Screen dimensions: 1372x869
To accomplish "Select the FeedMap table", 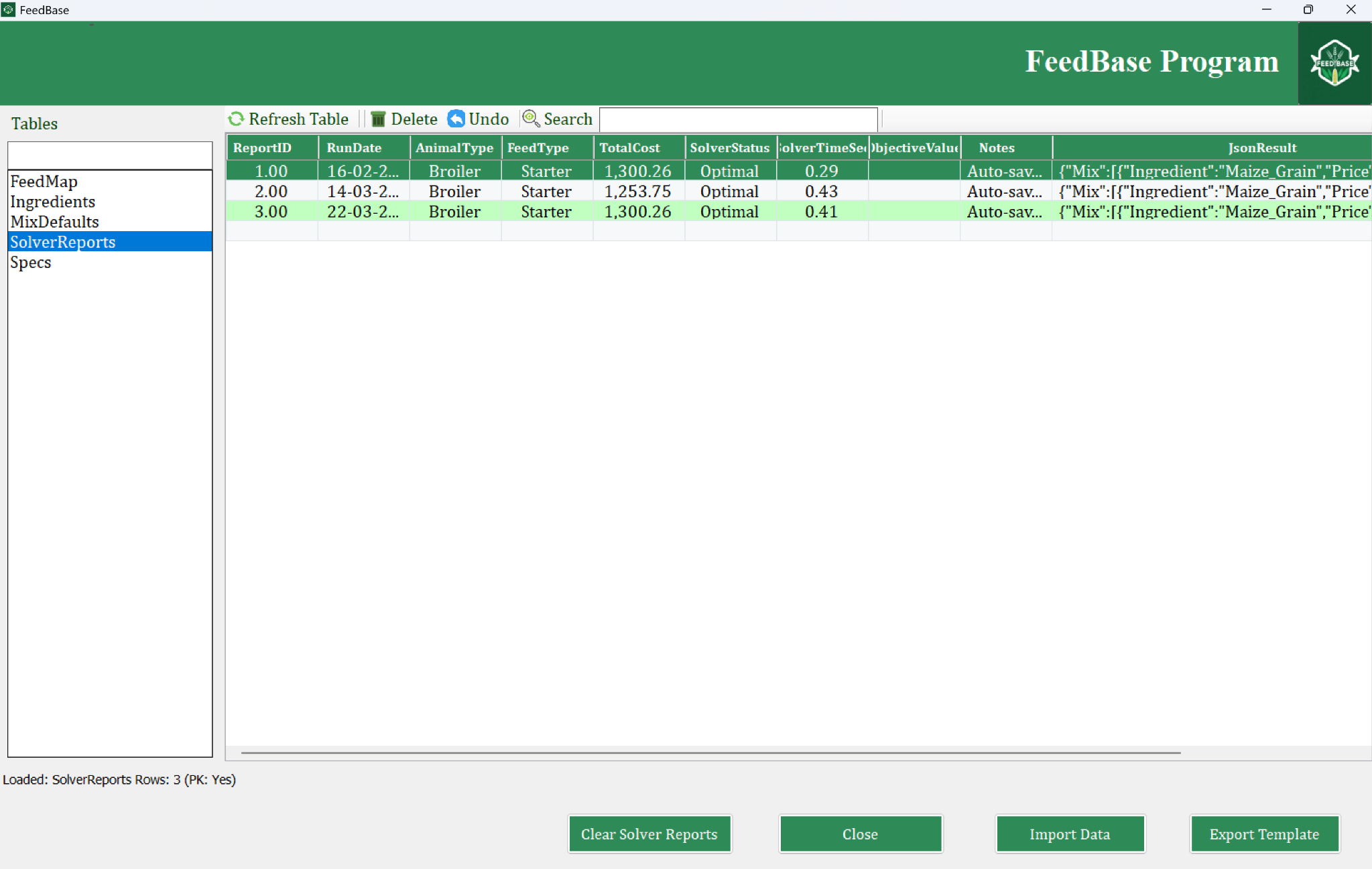I will point(44,181).
